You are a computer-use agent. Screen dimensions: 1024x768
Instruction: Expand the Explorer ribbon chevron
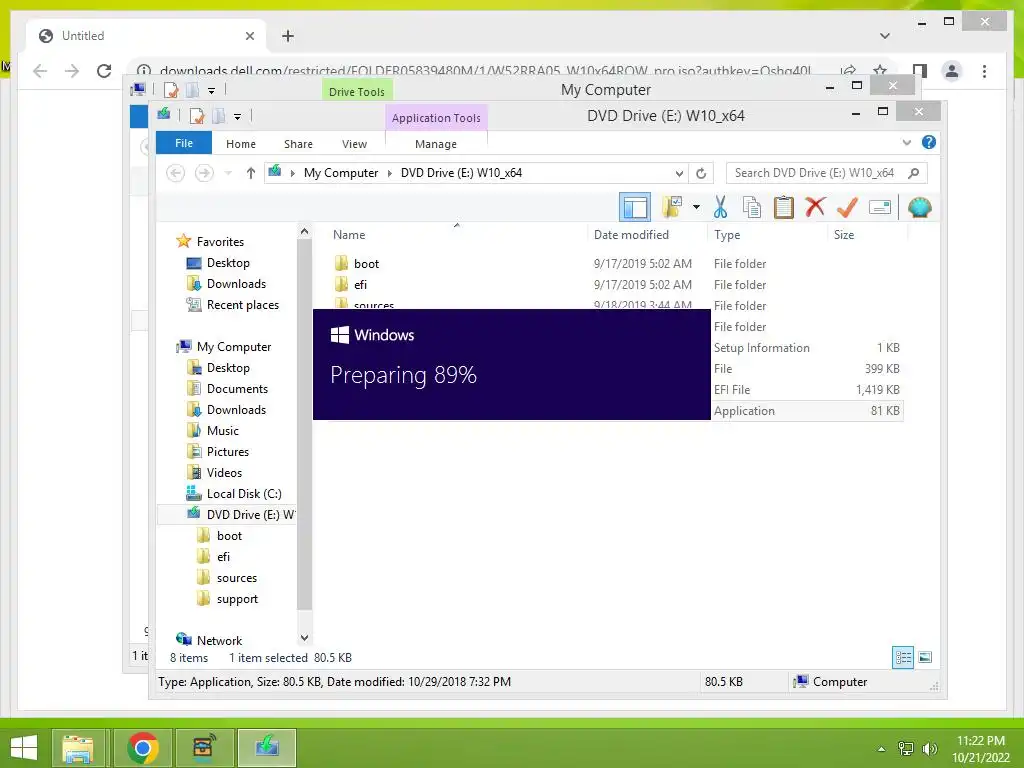coord(906,142)
